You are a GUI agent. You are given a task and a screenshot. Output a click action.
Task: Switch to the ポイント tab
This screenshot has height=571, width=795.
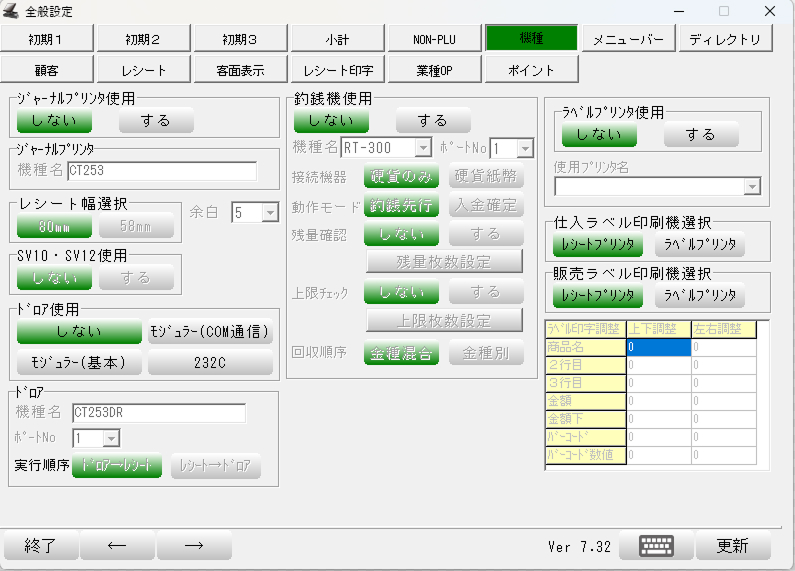coord(531,70)
